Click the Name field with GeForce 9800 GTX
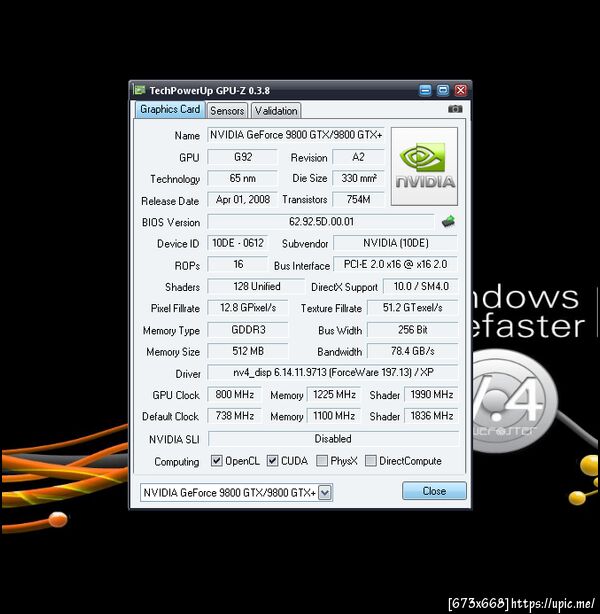Image resolution: width=600 pixels, height=614 pixels. pos(296,135)
